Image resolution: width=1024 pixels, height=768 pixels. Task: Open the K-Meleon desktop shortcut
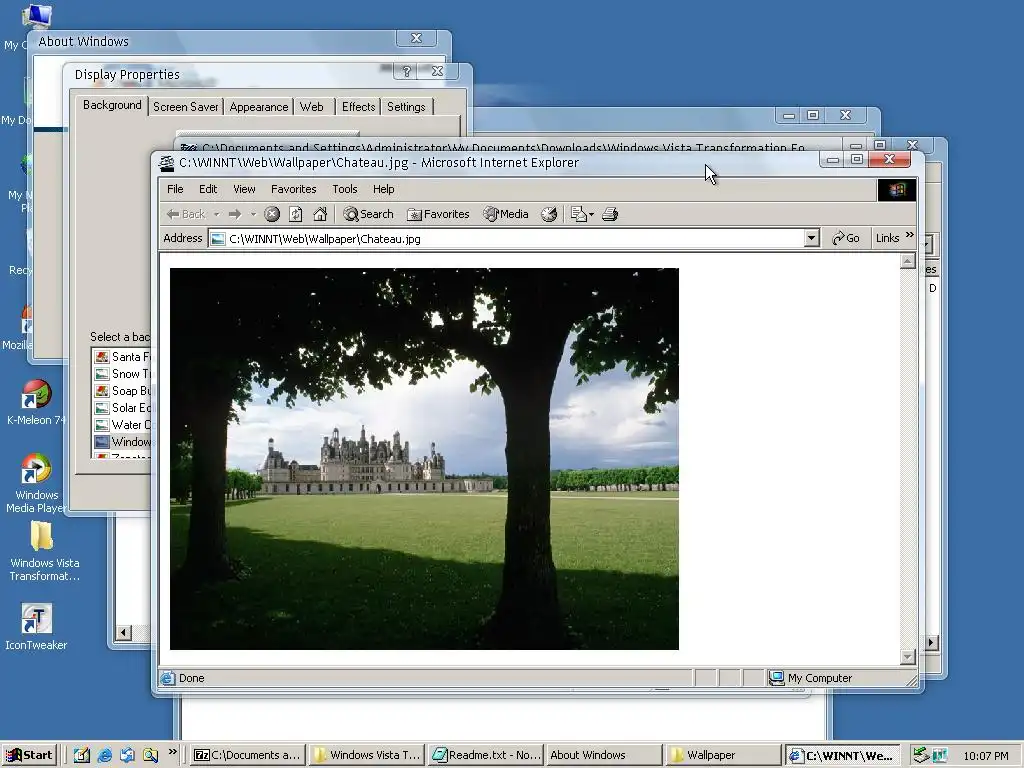click(x=36, y=402)
